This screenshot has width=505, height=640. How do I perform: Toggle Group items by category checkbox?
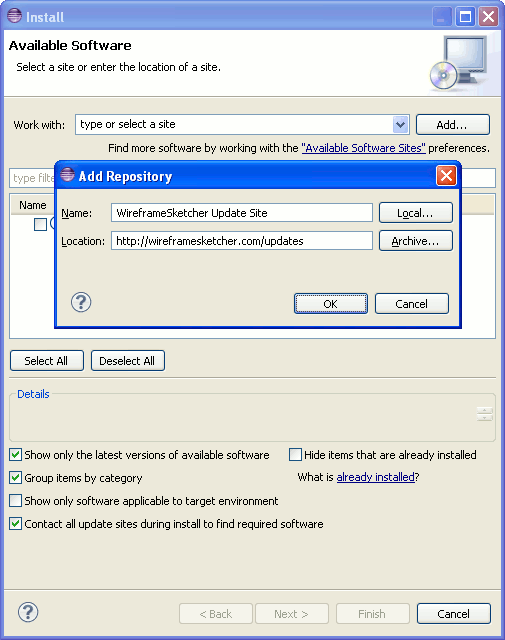(16, 478)
